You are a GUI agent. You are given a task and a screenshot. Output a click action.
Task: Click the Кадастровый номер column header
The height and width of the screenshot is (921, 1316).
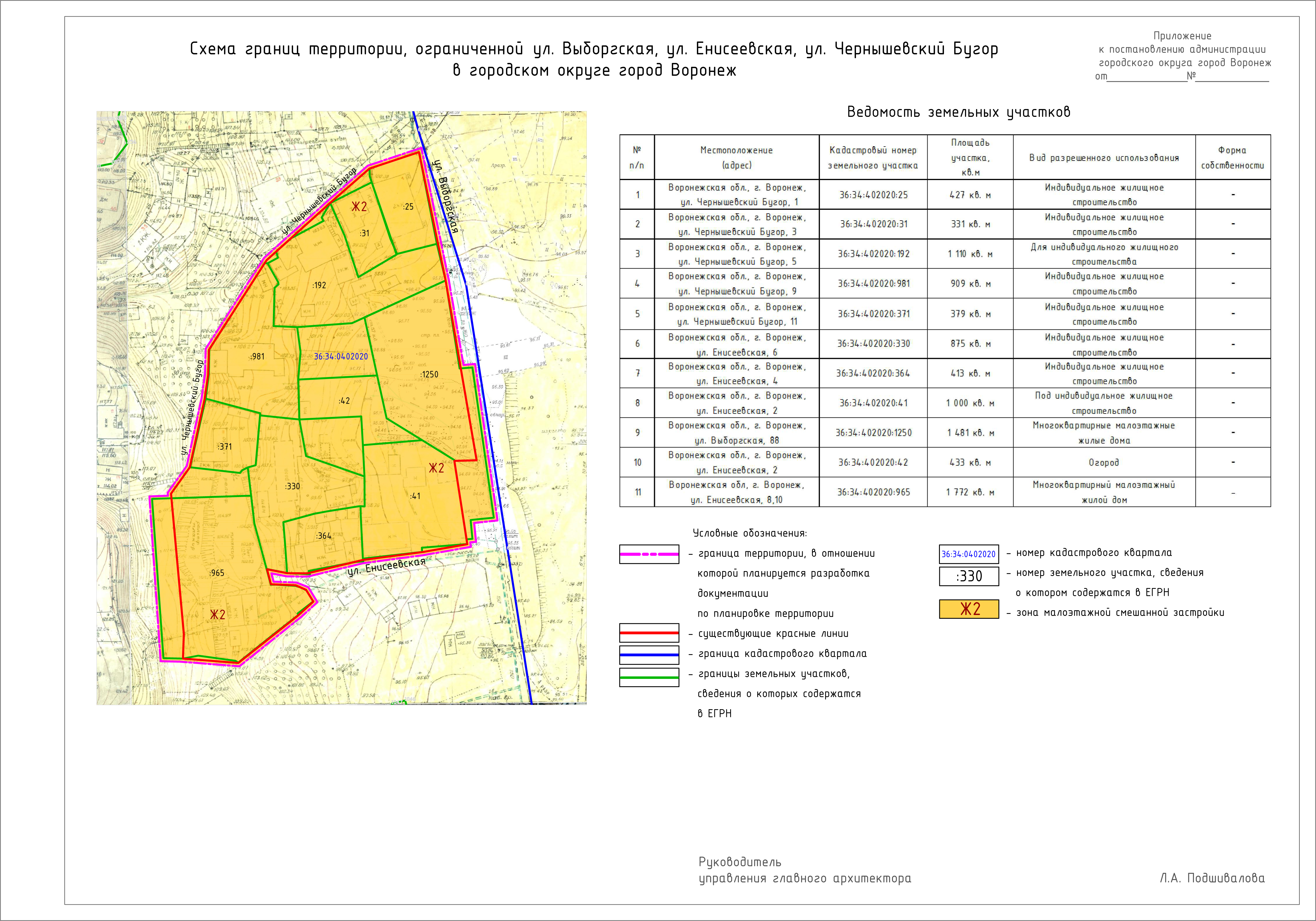873,158
